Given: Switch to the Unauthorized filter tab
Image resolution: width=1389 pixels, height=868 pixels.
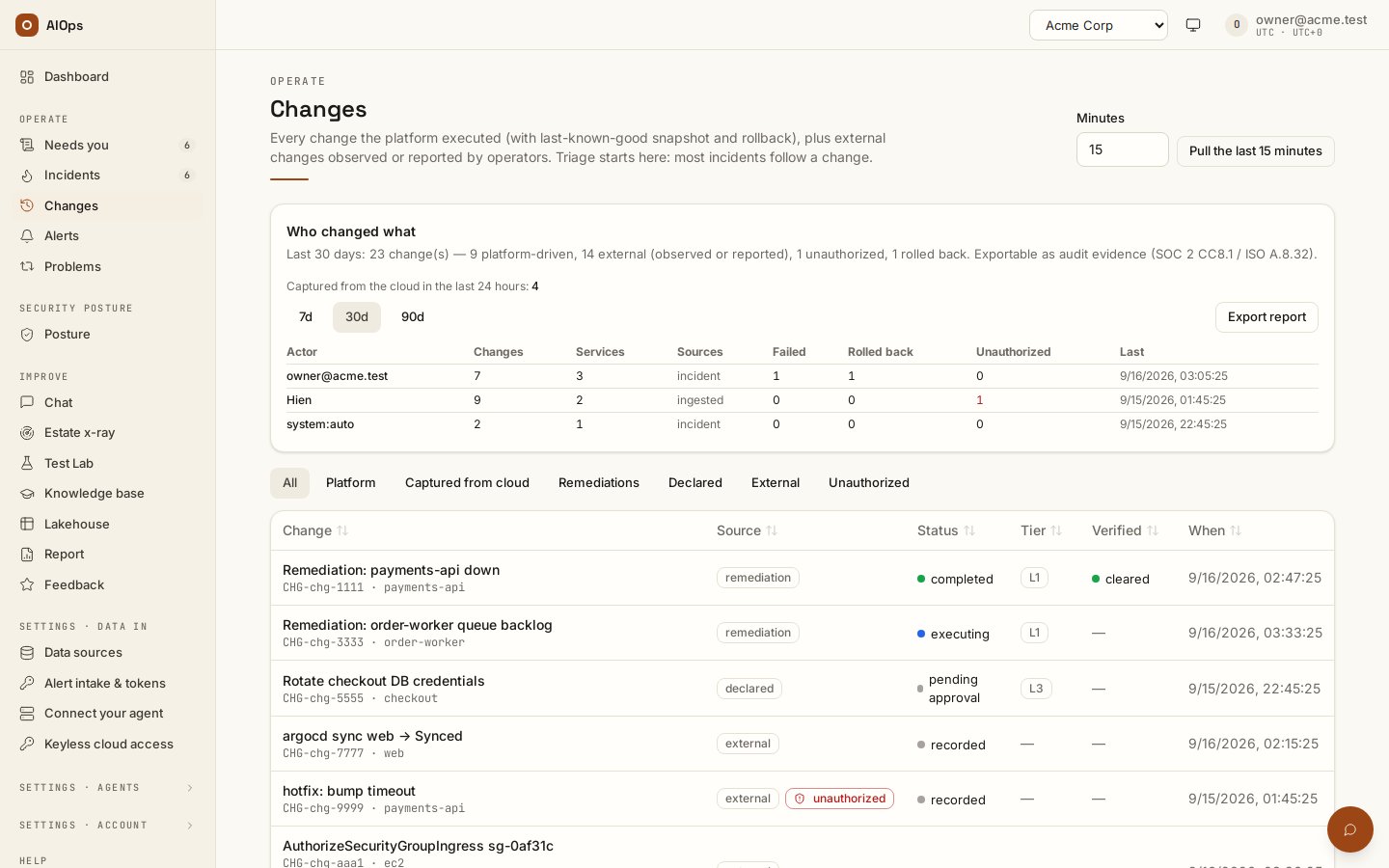Looking at the screenshot, I should (x=869, y=483).
